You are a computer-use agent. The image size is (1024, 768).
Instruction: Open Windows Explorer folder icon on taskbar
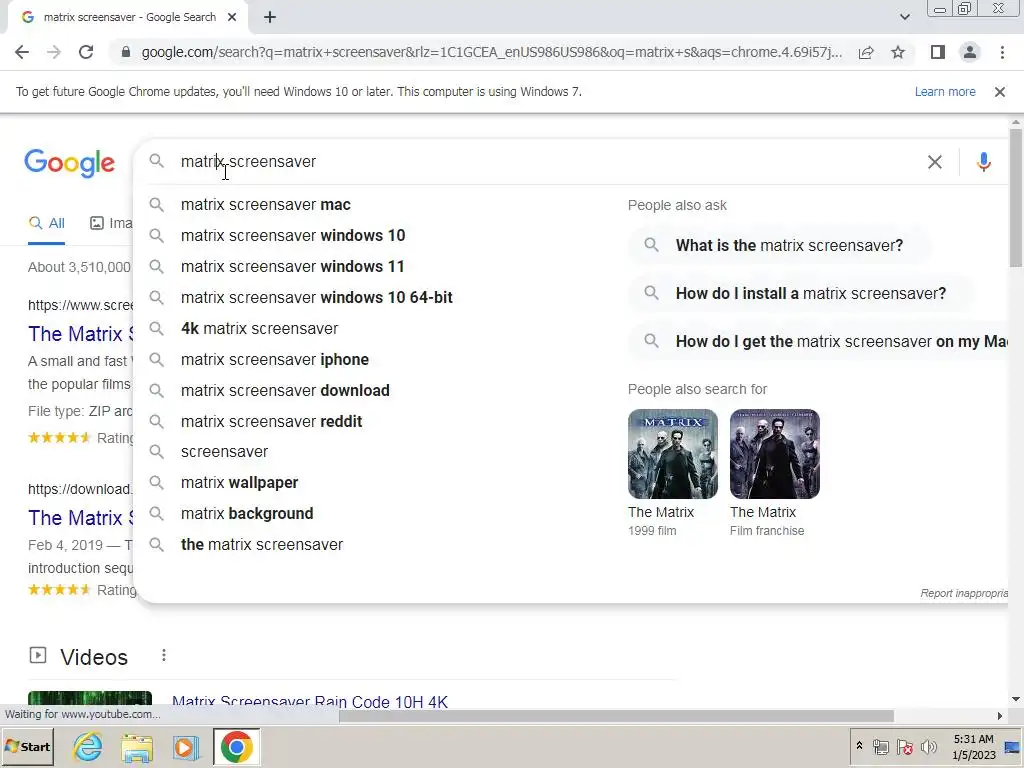point(137,748)
